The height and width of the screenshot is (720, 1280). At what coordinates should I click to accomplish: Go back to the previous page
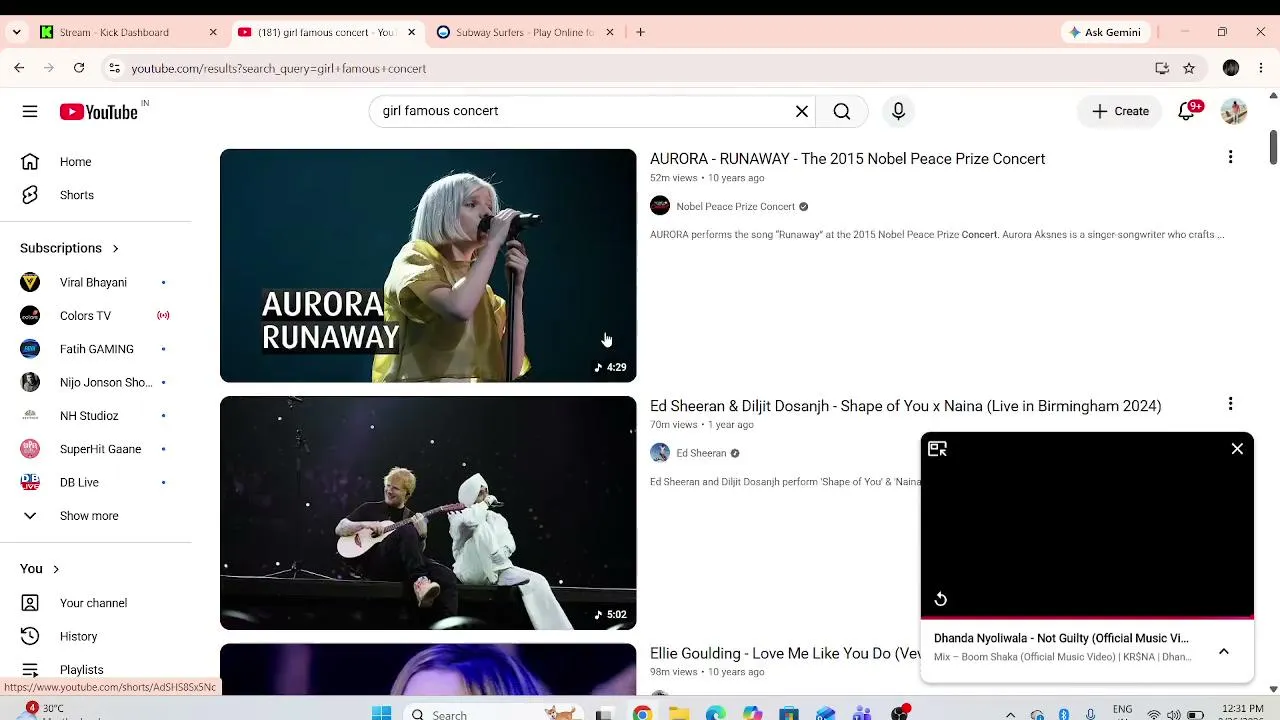[19, 68]
